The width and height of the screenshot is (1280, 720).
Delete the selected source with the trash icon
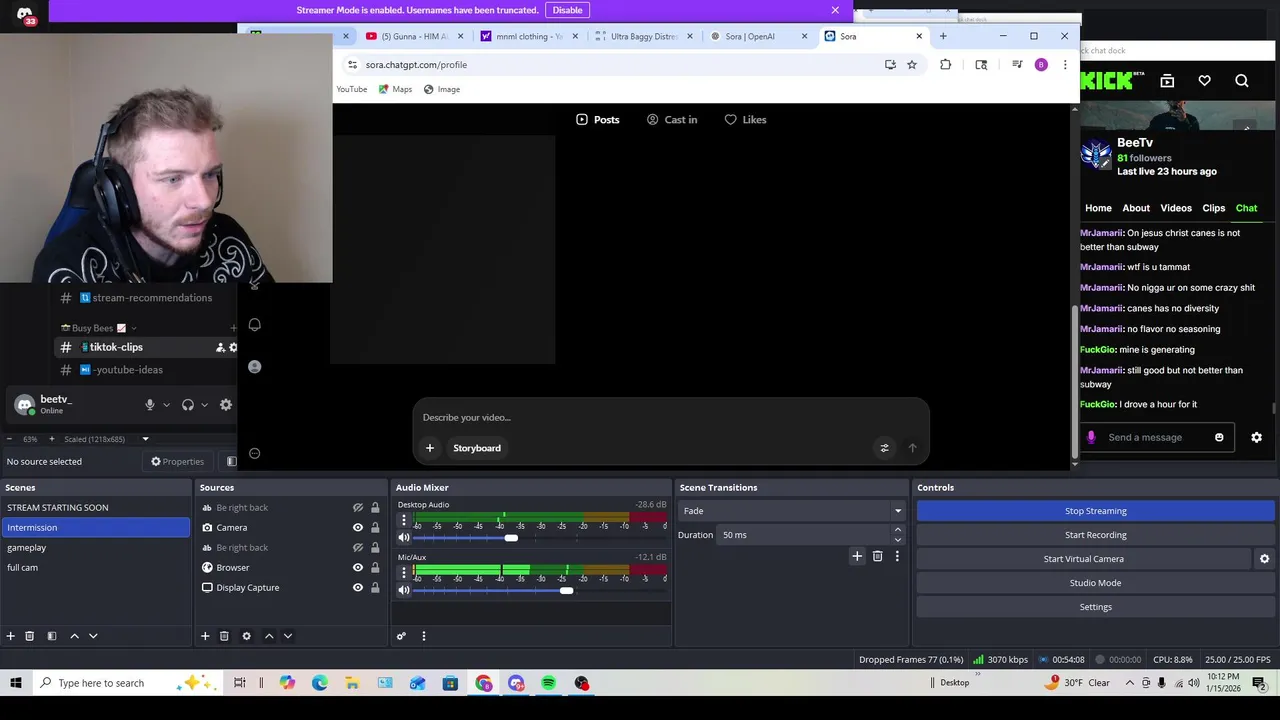click(224, 636)
